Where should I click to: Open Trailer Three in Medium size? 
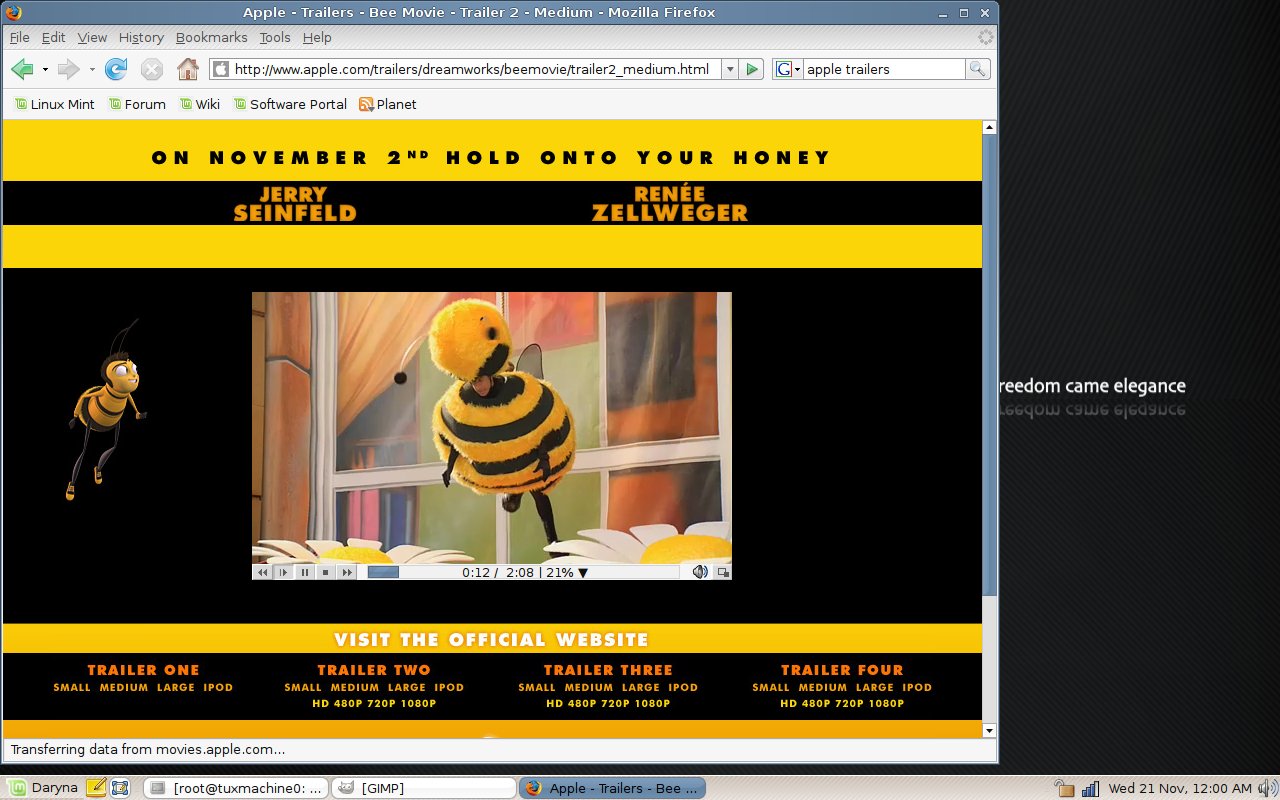(x=588, y=688)
